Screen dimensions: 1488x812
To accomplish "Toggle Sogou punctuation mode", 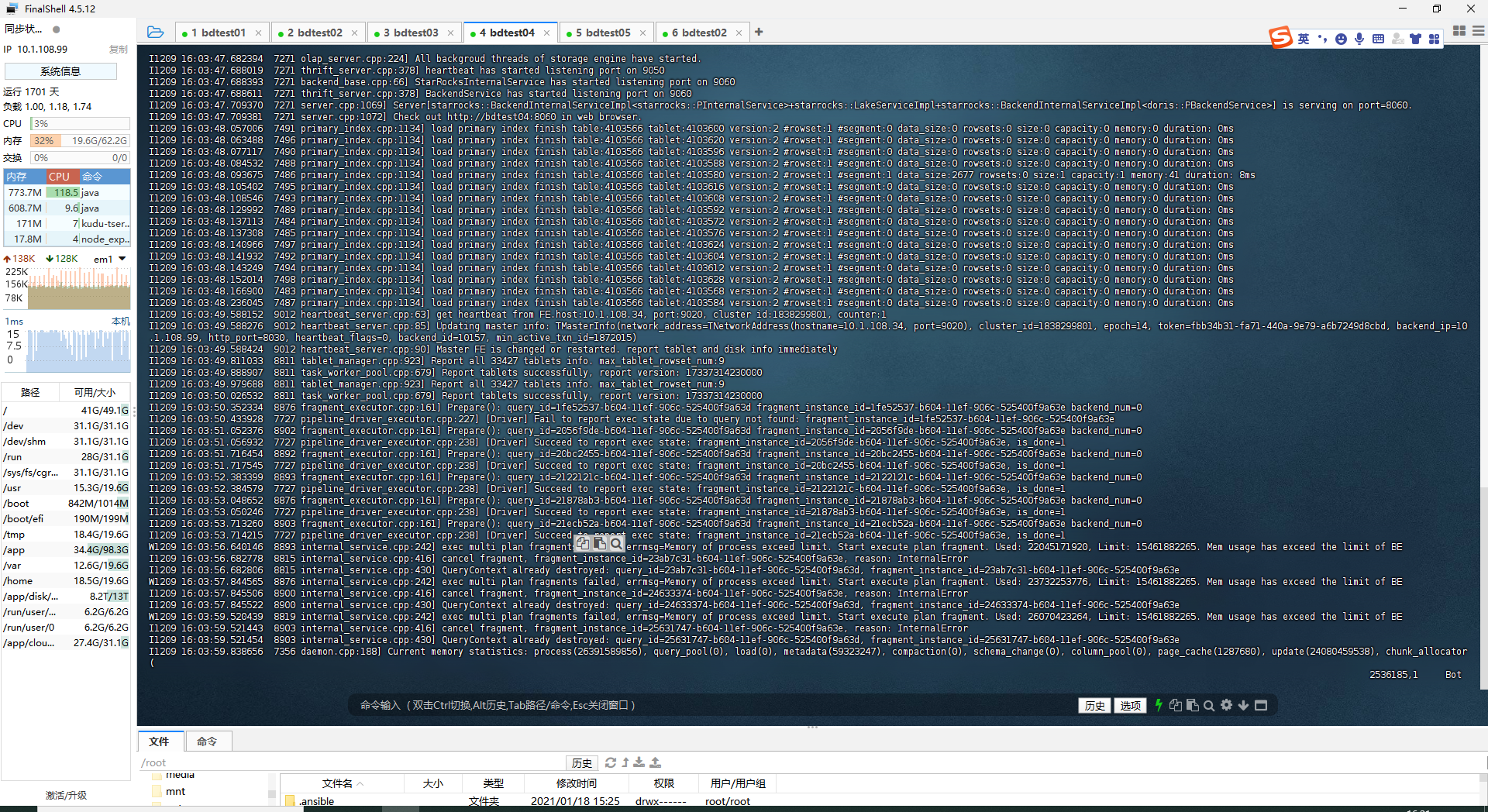I will (1322, 39).
